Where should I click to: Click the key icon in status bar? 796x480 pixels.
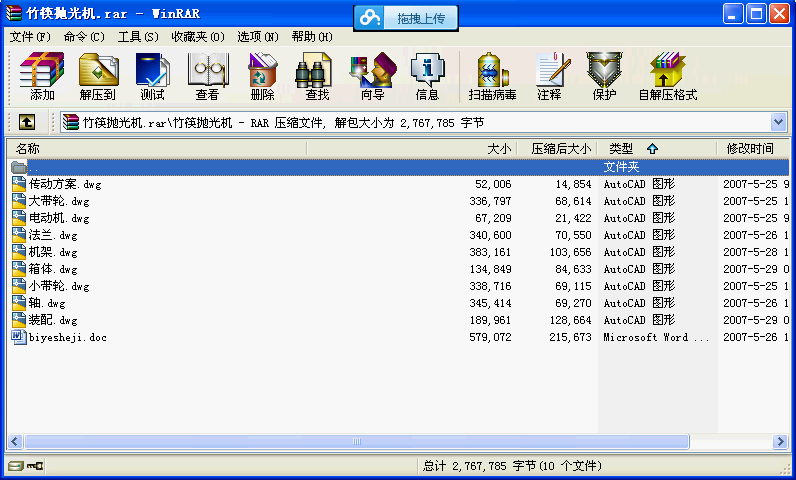35,465
